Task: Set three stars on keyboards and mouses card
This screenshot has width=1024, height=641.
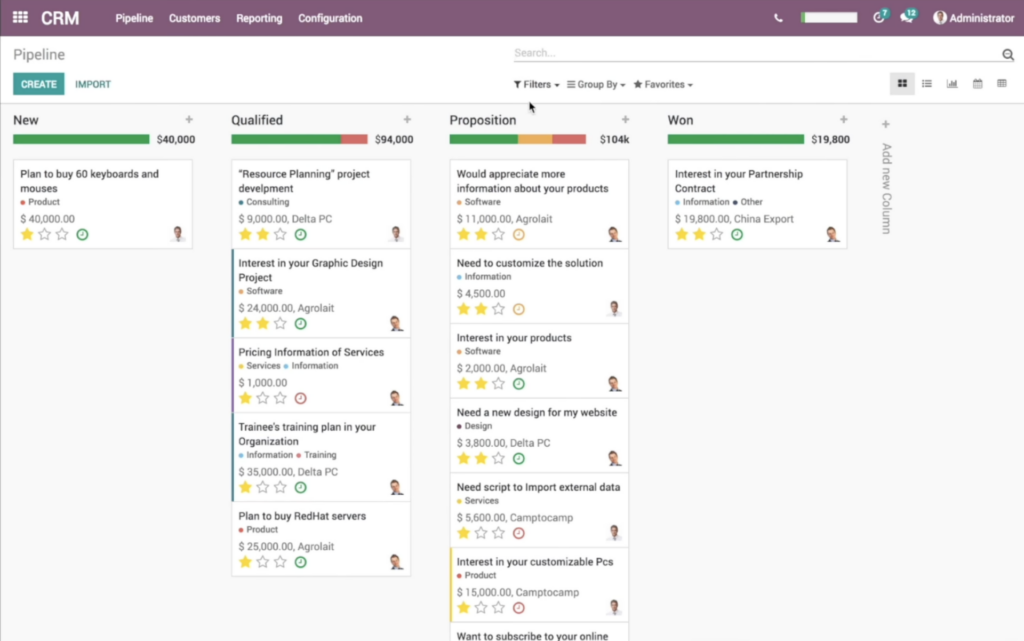Action: (62, 234)
